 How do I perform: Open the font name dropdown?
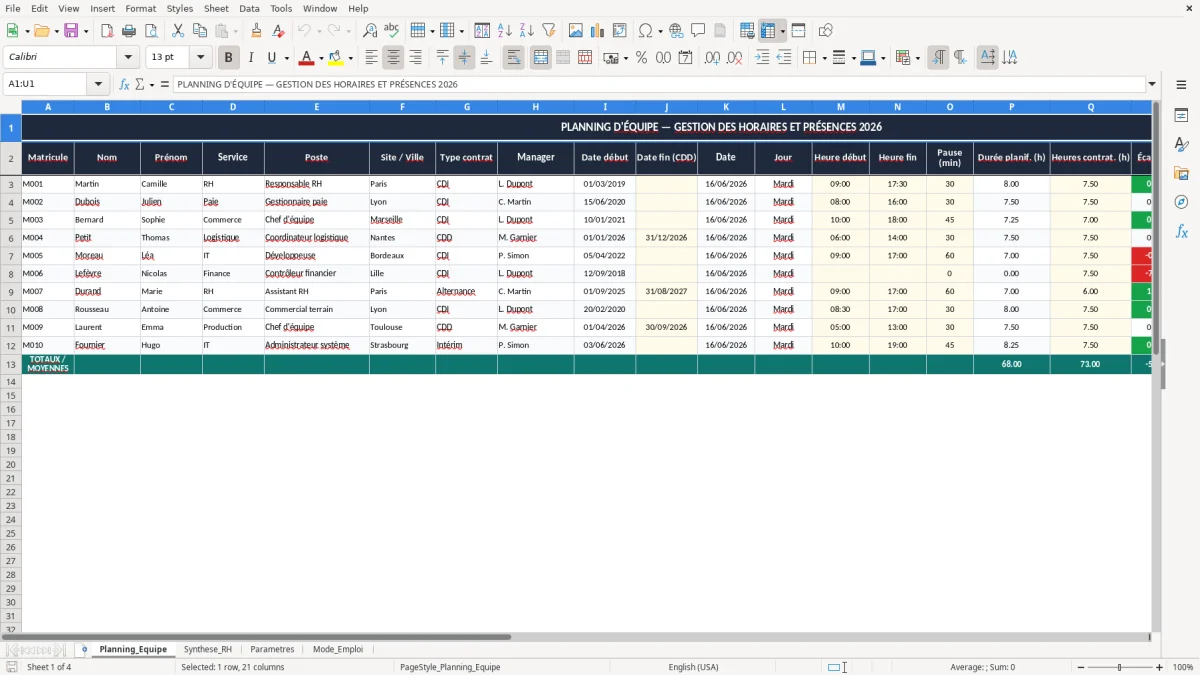point(128,58)
